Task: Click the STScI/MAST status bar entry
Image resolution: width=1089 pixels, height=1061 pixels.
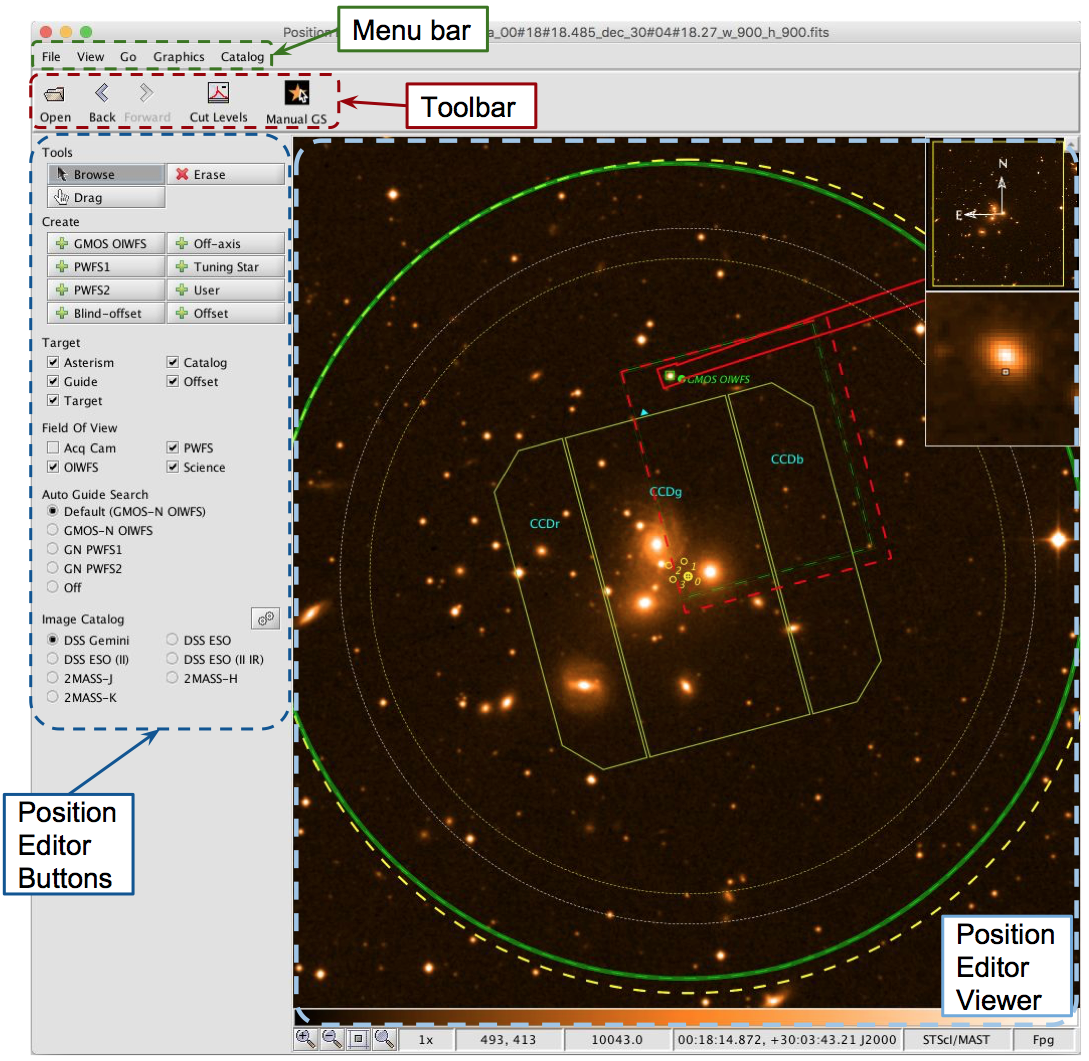Action: 956,1039
